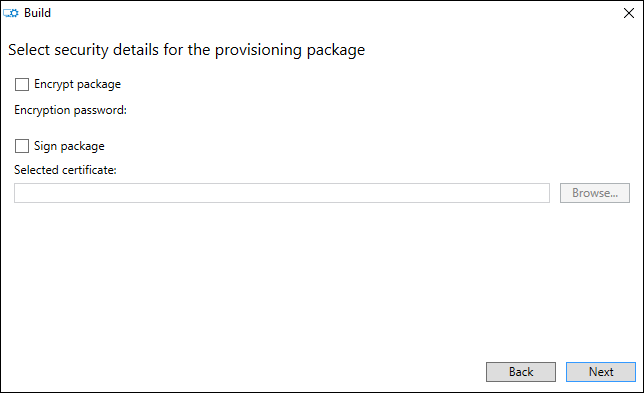This screenshot has height=393, width=644.
Task: Click the word 'password:' in the encryption label
Action: pyautogui.click(x=100, y=110)
